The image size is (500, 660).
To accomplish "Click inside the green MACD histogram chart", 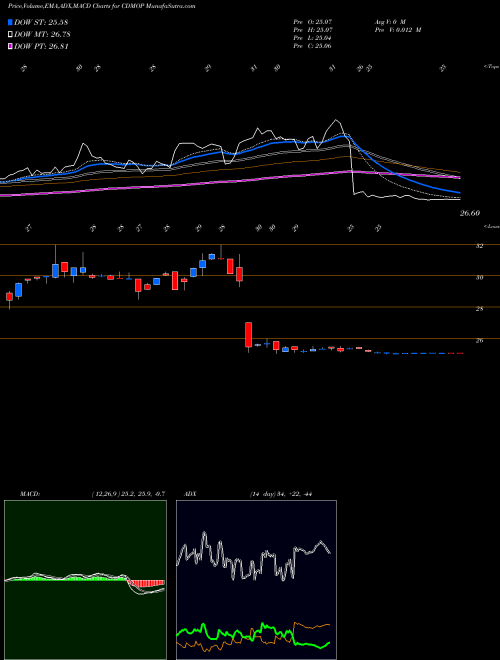I will click(85, 580).
